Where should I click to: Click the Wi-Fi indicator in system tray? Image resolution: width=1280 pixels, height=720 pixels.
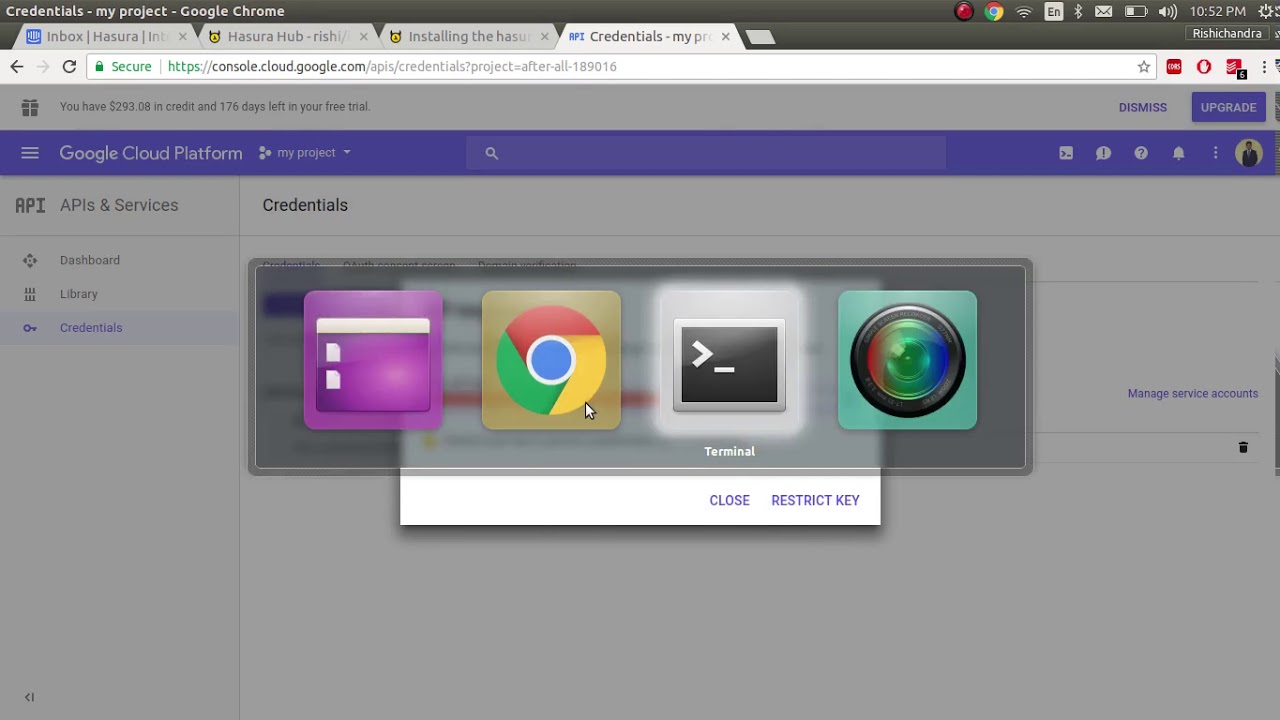(1024, 11)
